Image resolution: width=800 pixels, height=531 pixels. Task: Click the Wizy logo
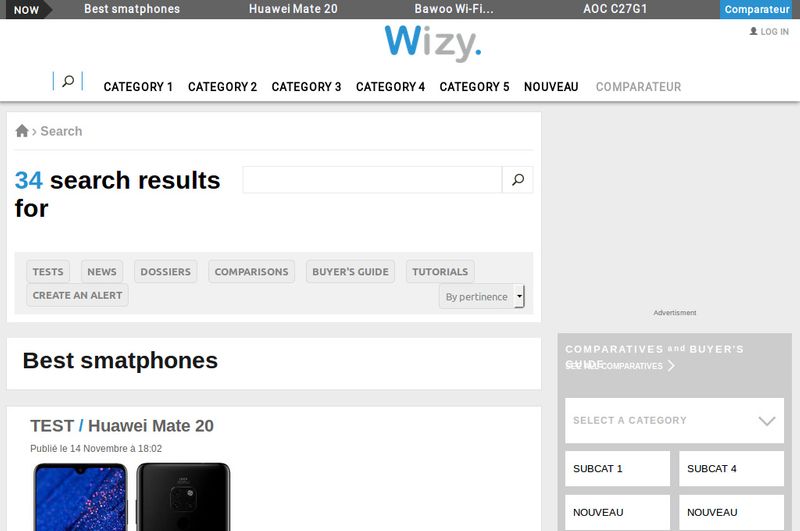(433, 42)
